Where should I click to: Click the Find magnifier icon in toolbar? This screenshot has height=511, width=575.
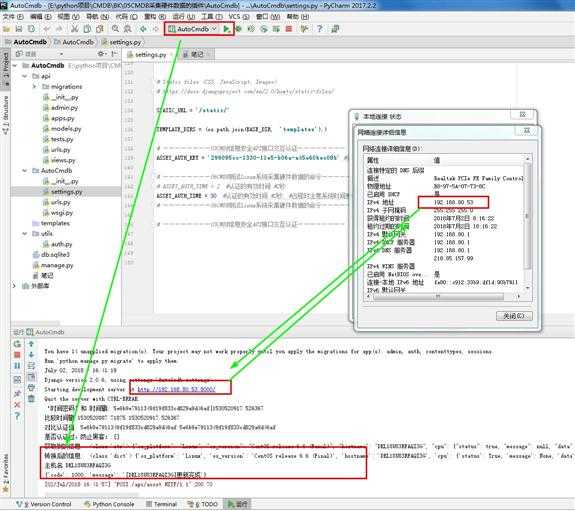pyautogui.click(x=116, y=29)
